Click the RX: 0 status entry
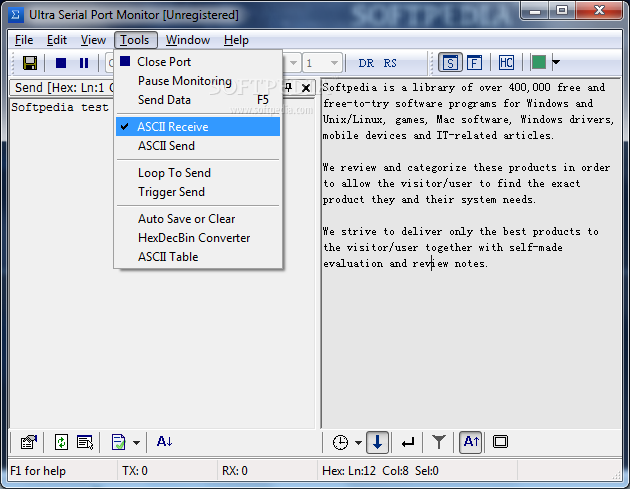Viewport: 630px width, 489px height. point(235,471)
